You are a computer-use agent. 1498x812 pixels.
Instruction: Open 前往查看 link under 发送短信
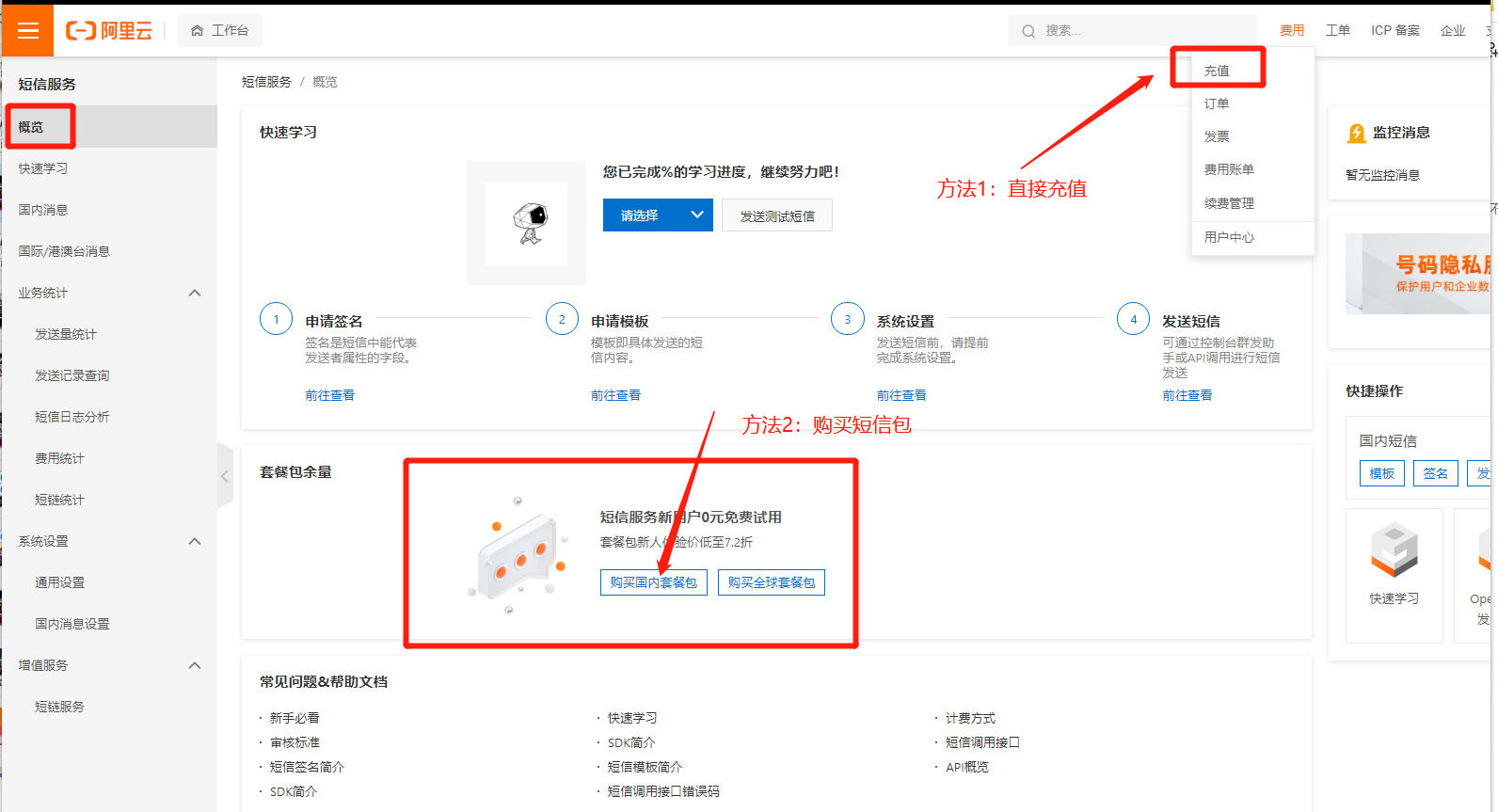[1187, 395]
